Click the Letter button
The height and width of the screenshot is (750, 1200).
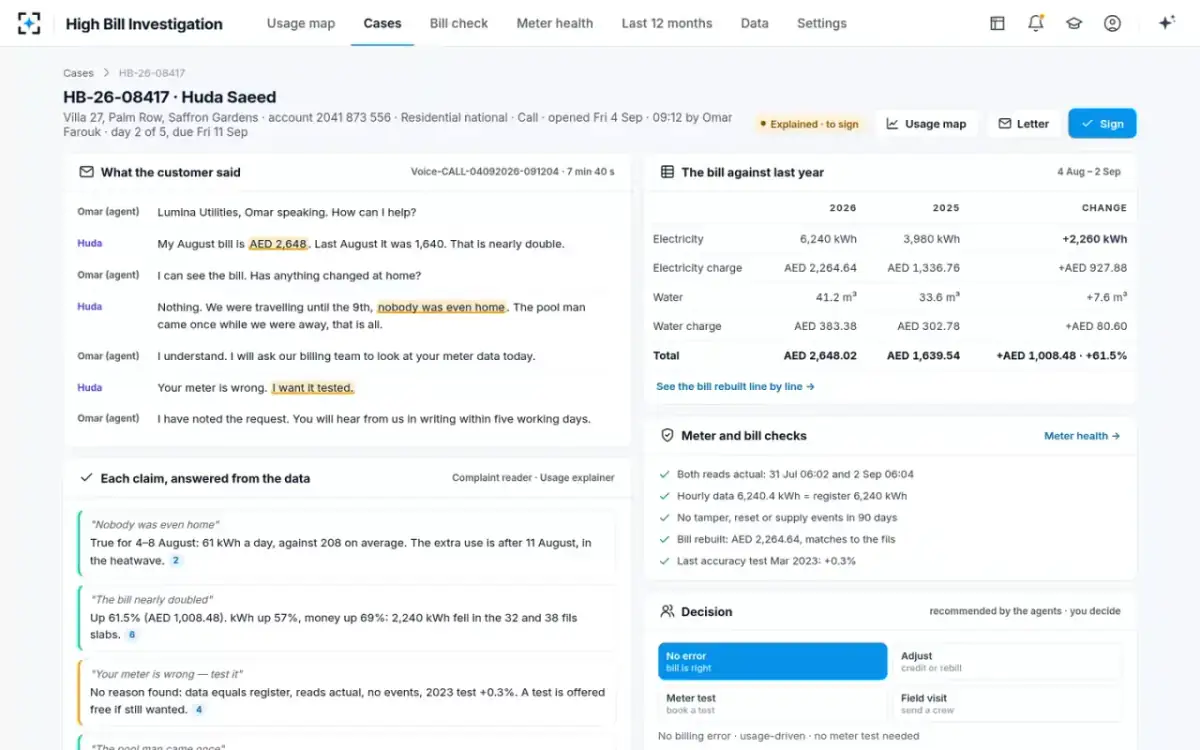coord(1023,124)
